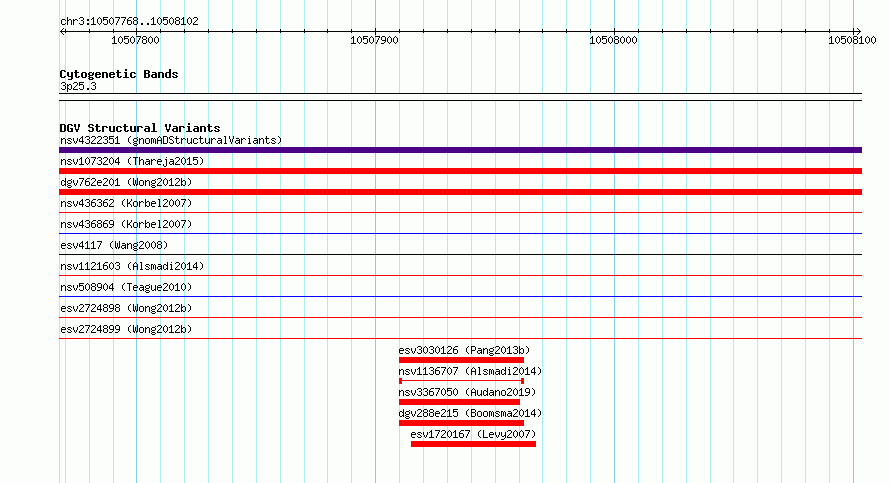Screen dimensions: 890x483
Task: Click ruler position 10508100
Action: 853,40
